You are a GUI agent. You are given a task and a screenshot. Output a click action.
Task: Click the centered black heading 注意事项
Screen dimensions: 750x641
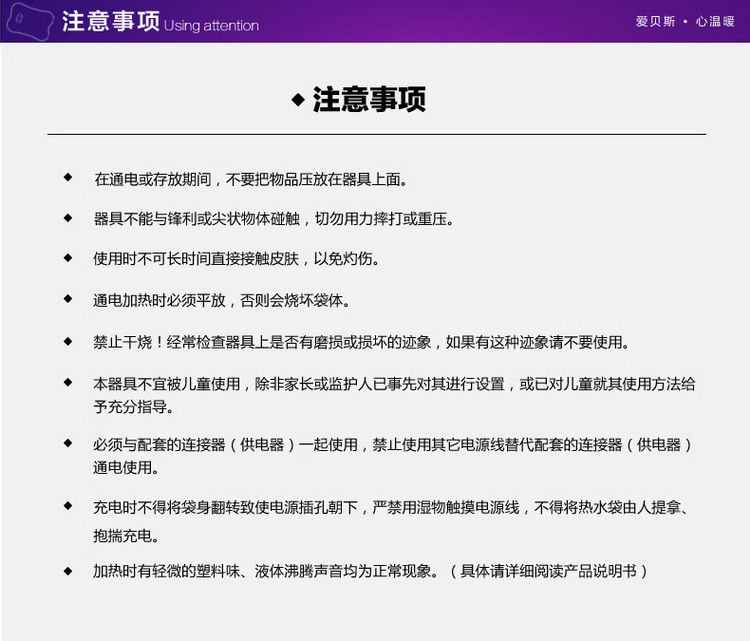(x=369, y=99)
